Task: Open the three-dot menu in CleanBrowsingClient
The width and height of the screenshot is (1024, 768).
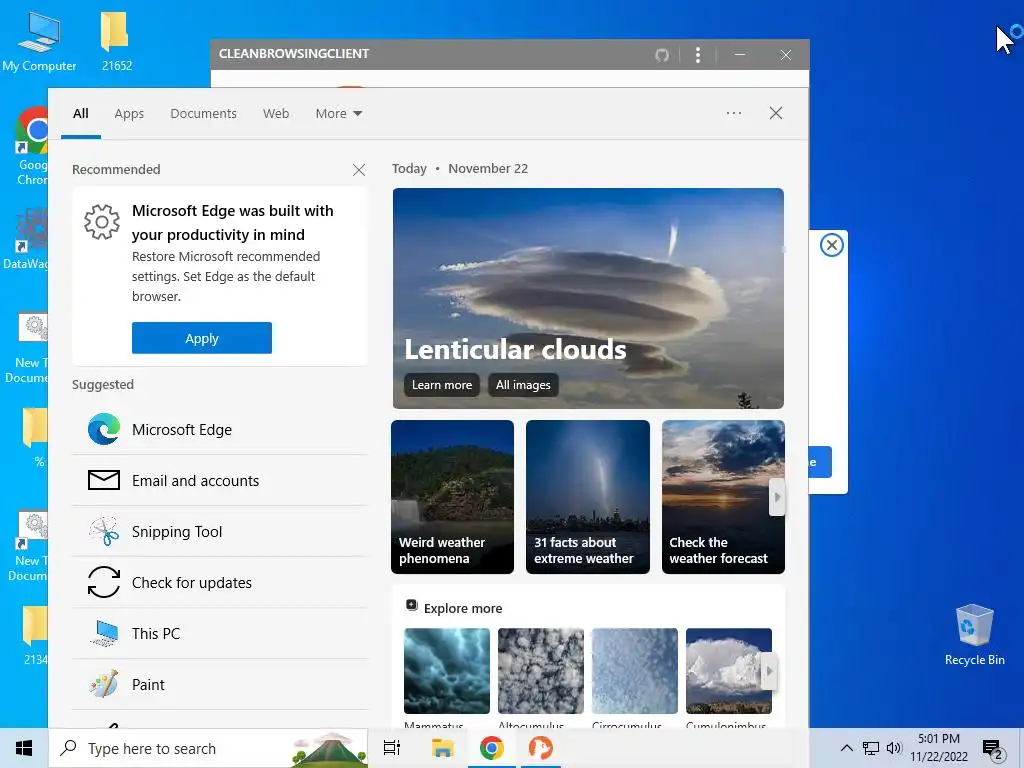Action: (698, 55)
